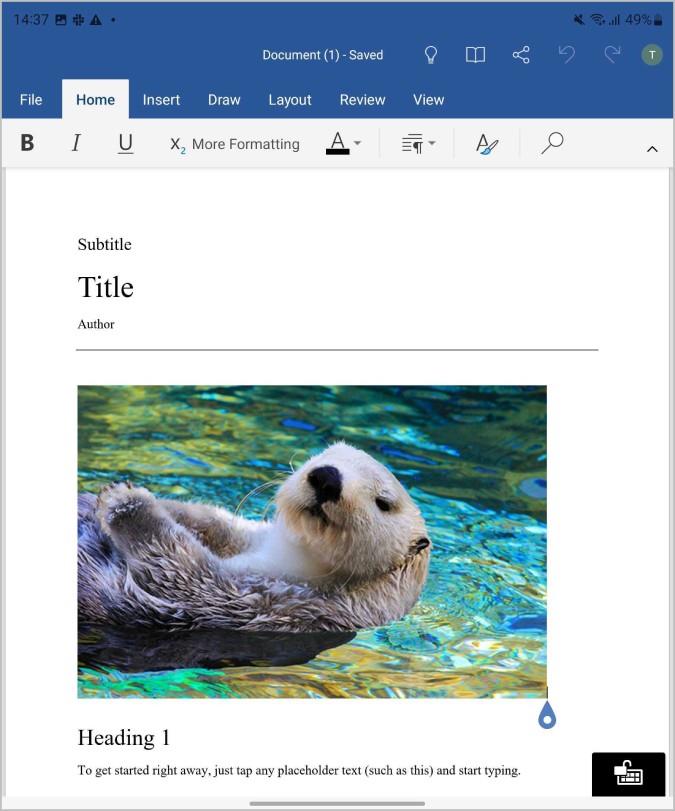This screenshot has height=811, width=675.
Task: Tap the 'To get started' paragraph
Action: tap(299, 771)
